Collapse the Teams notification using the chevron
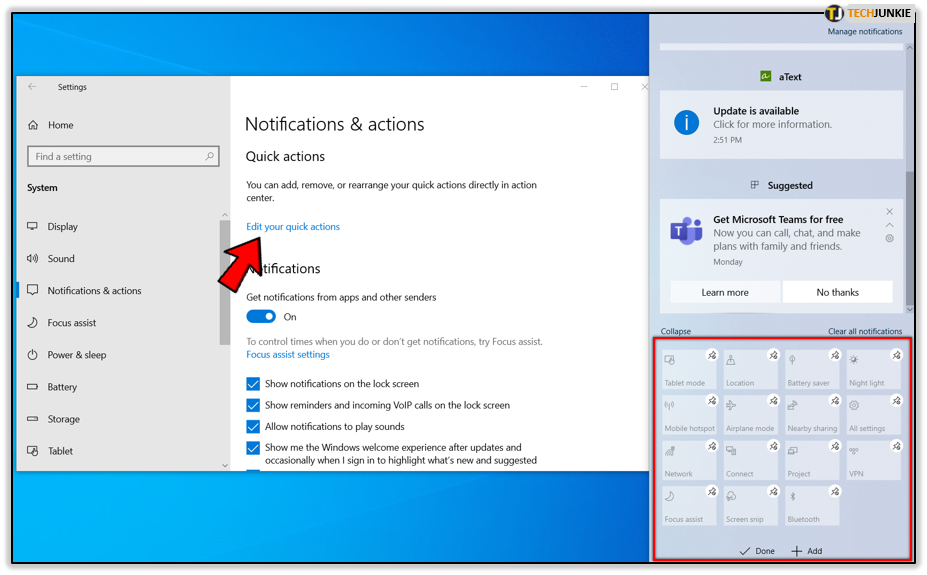Viewport: 927px width, 575px height. 889,225
